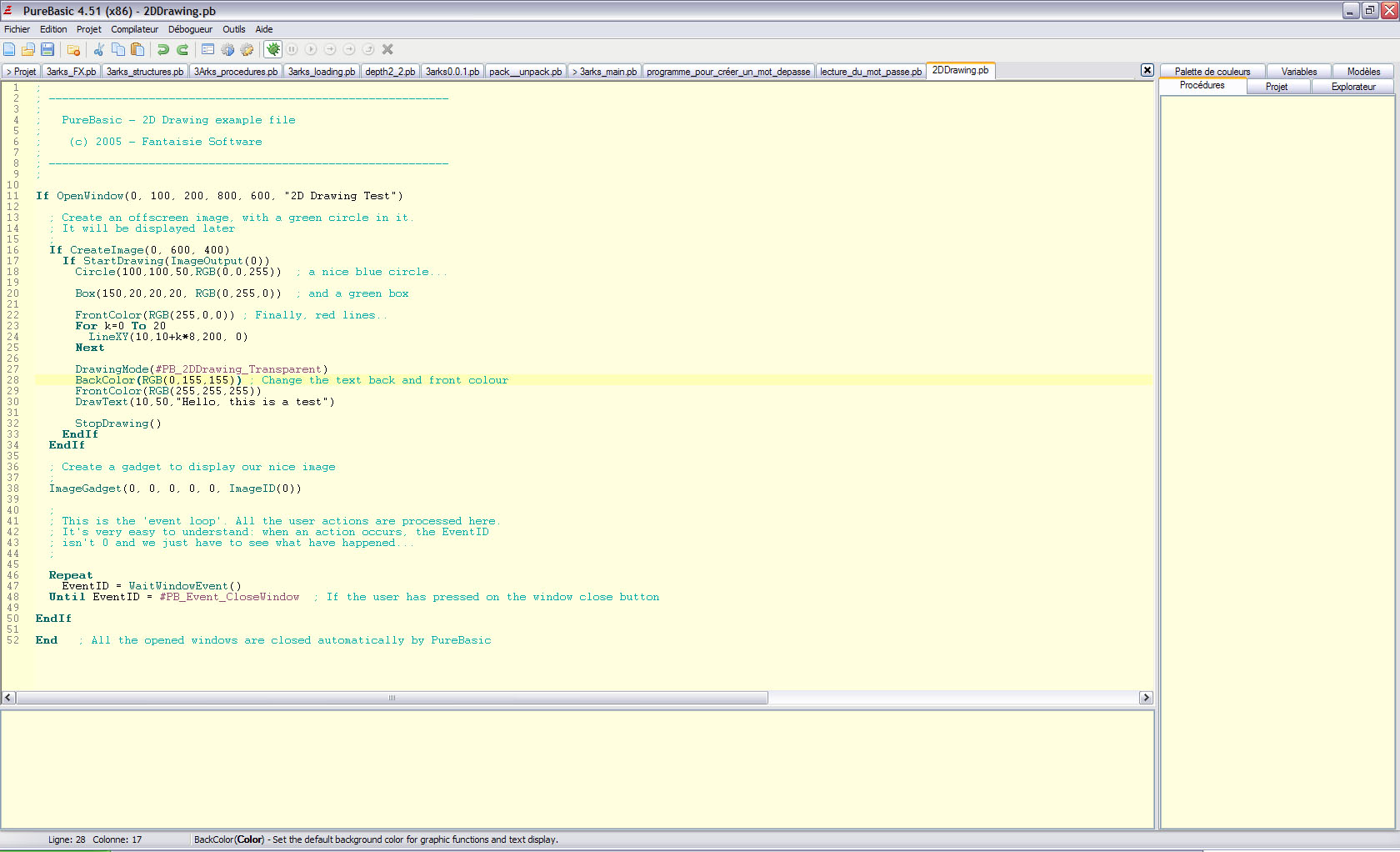Open the Aide menu

(x=264, y=29)
